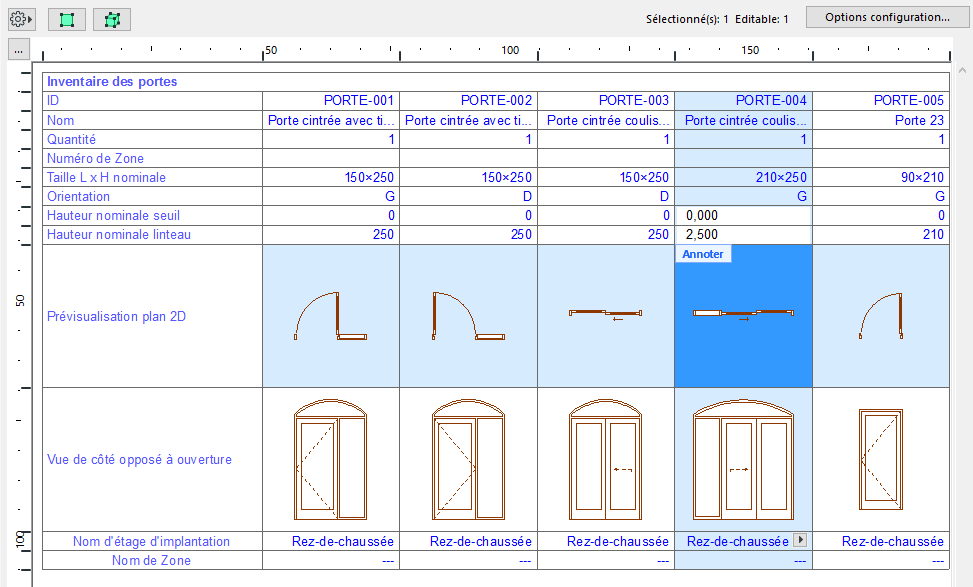Open the Annoter tool on PORTE-004 preview

703,254
